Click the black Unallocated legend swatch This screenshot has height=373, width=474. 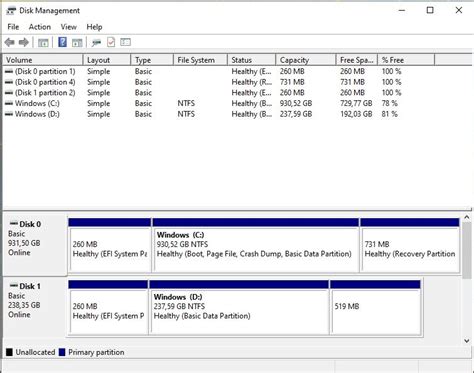click(x=9, y=352)
